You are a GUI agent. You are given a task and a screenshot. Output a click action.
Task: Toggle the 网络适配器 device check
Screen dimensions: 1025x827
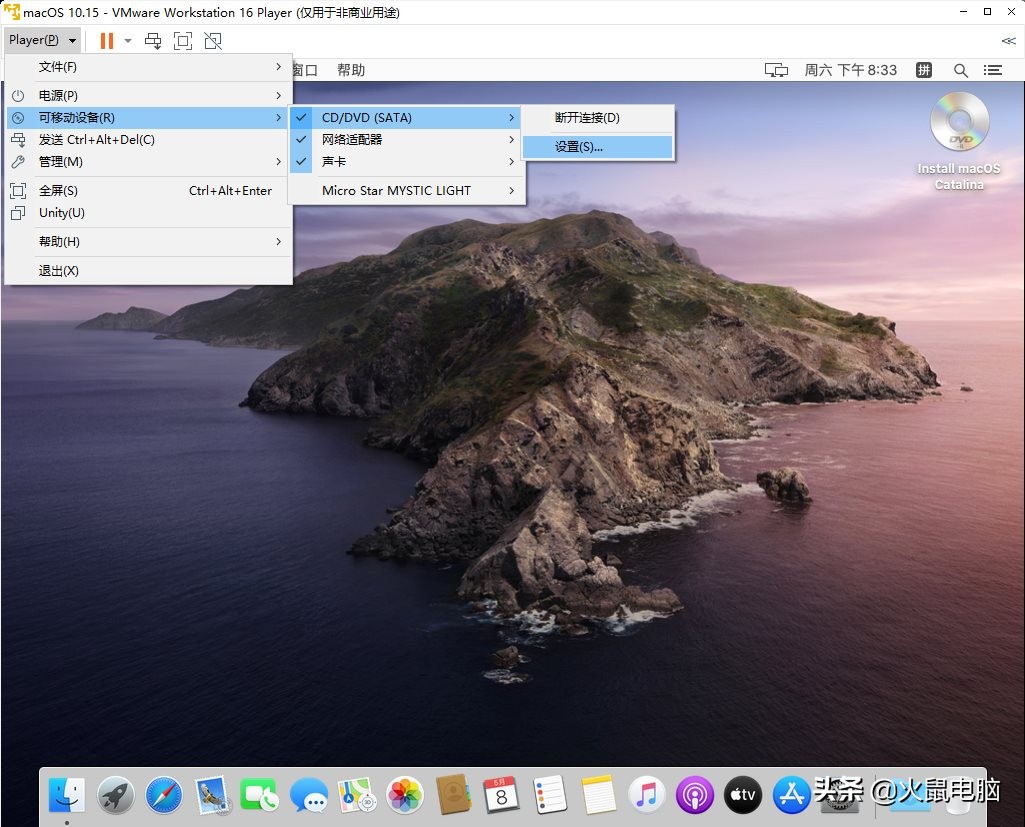tap(301, 139)
